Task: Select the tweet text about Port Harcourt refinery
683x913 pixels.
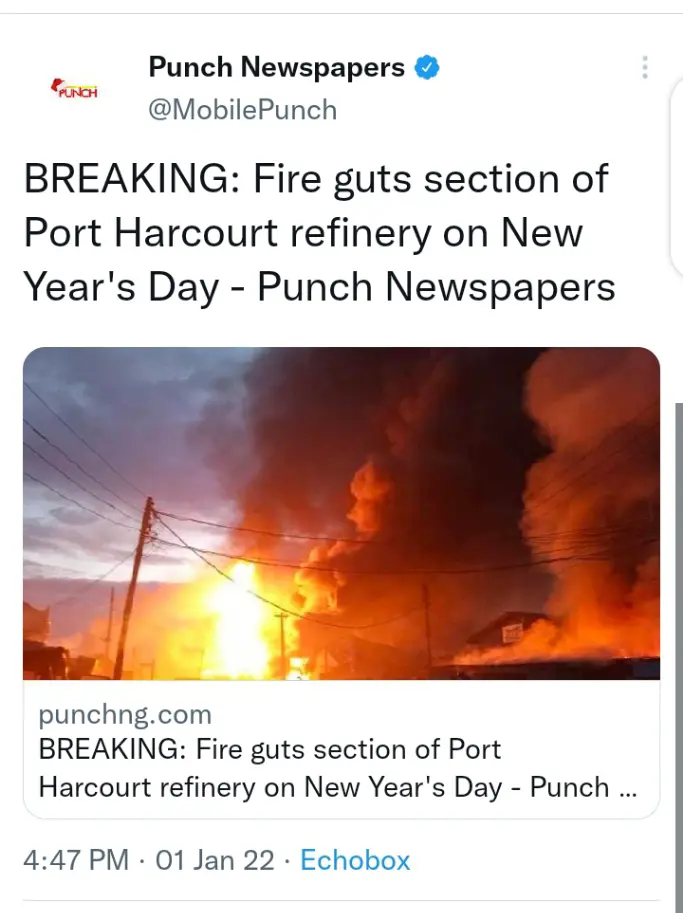Action: click(319, 232)
